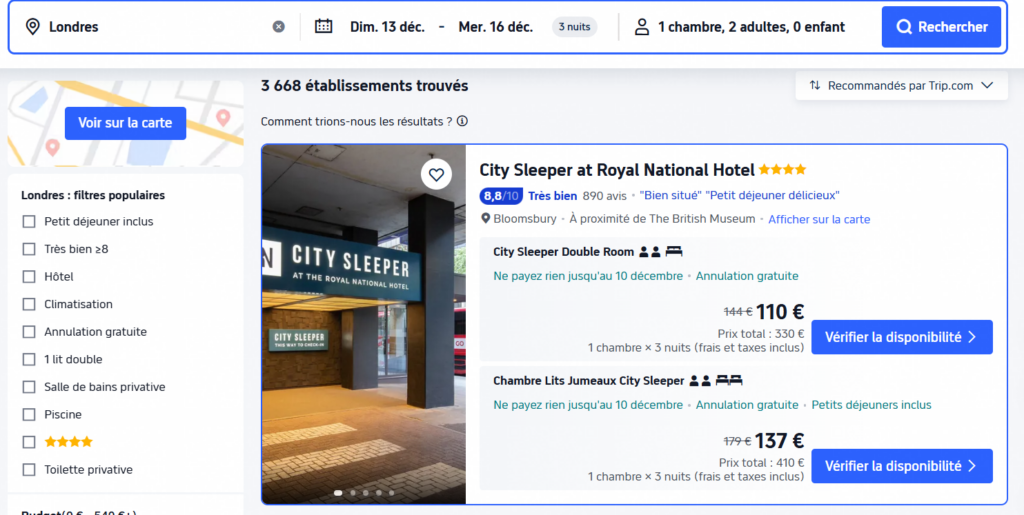The image size is (1024, 515).
Task: Click the 8,8/10 rating badge
Action: pos(501,196)
